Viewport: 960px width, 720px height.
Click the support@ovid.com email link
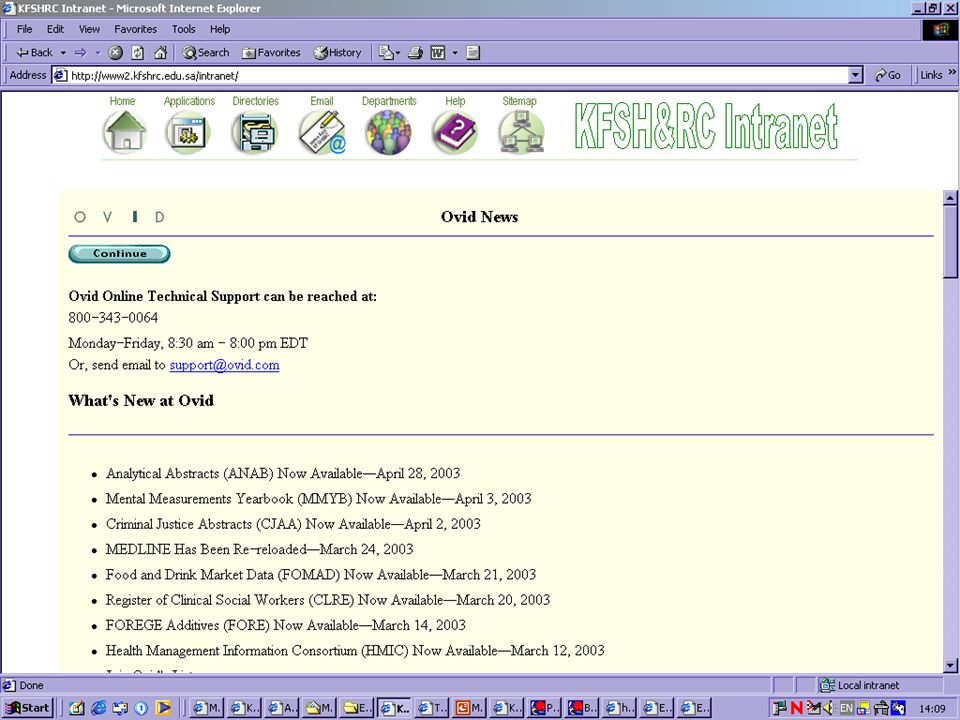(225, 365)
